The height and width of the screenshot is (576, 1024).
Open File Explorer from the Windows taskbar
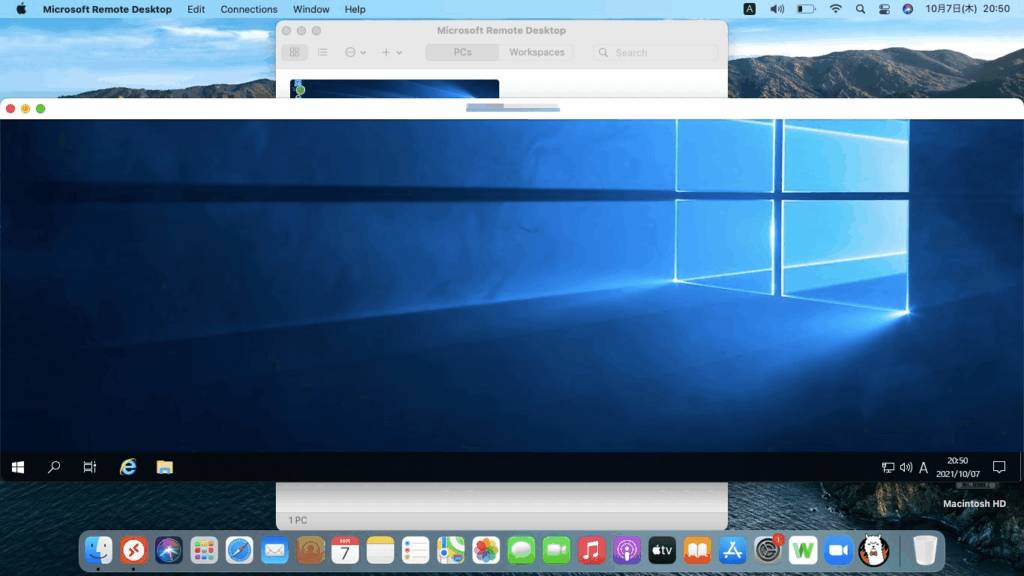tap(165, 467)
